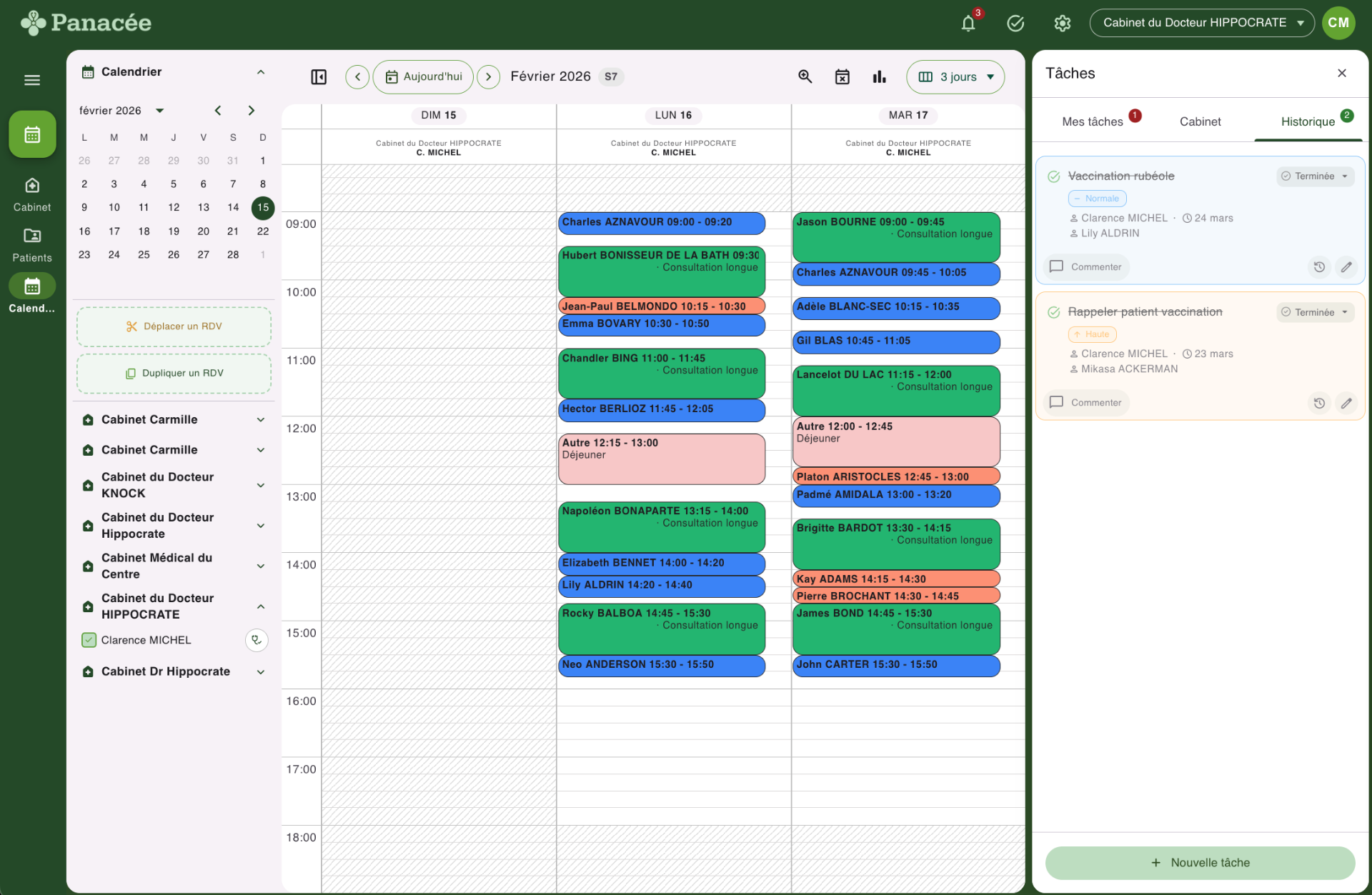Viewport: 1372px width, 895px height.
Task: Show next month in mini calendar
Action: click(x=251, y=111)
